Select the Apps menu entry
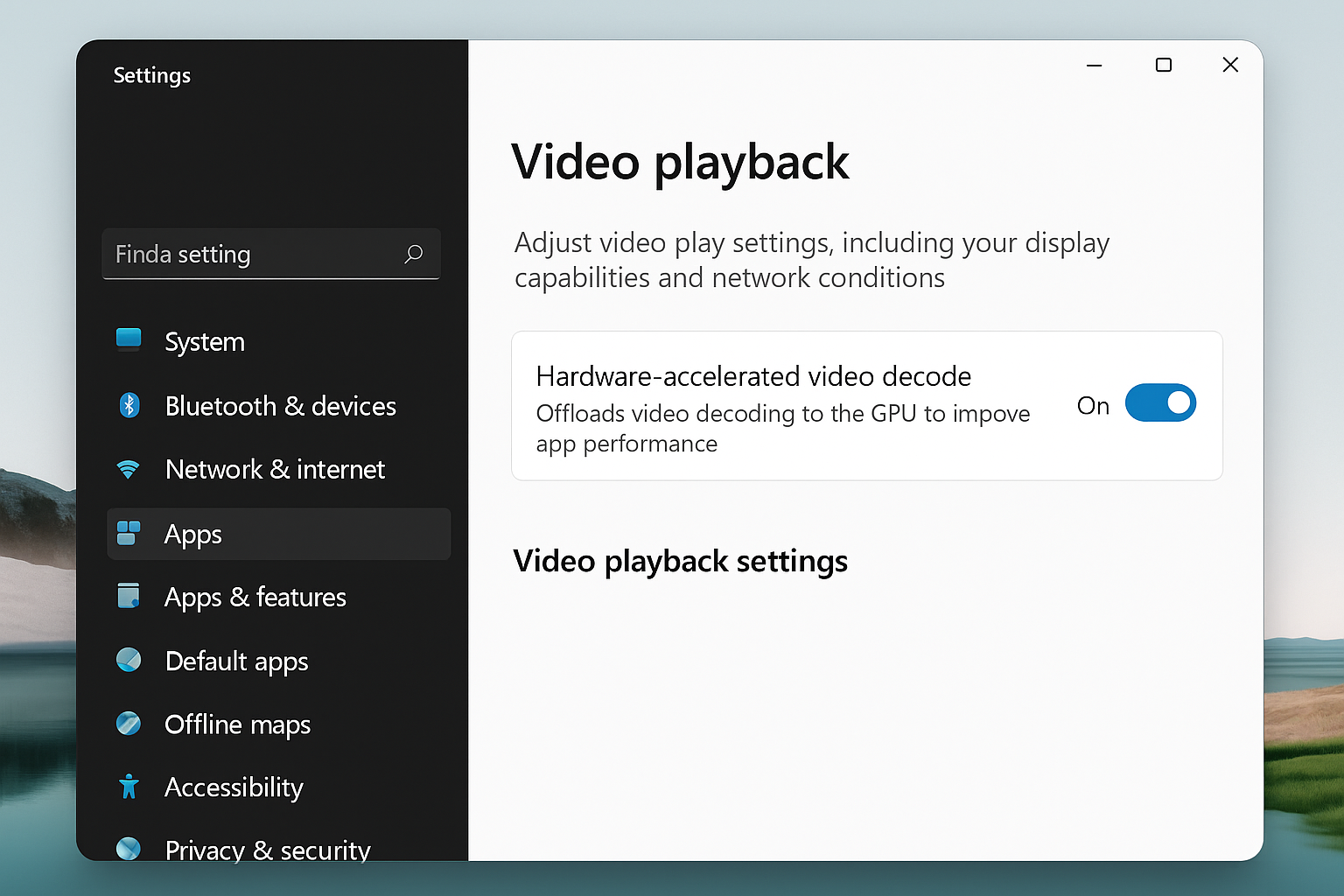The height and width of the screenshot is (896, 1344). 192,533
